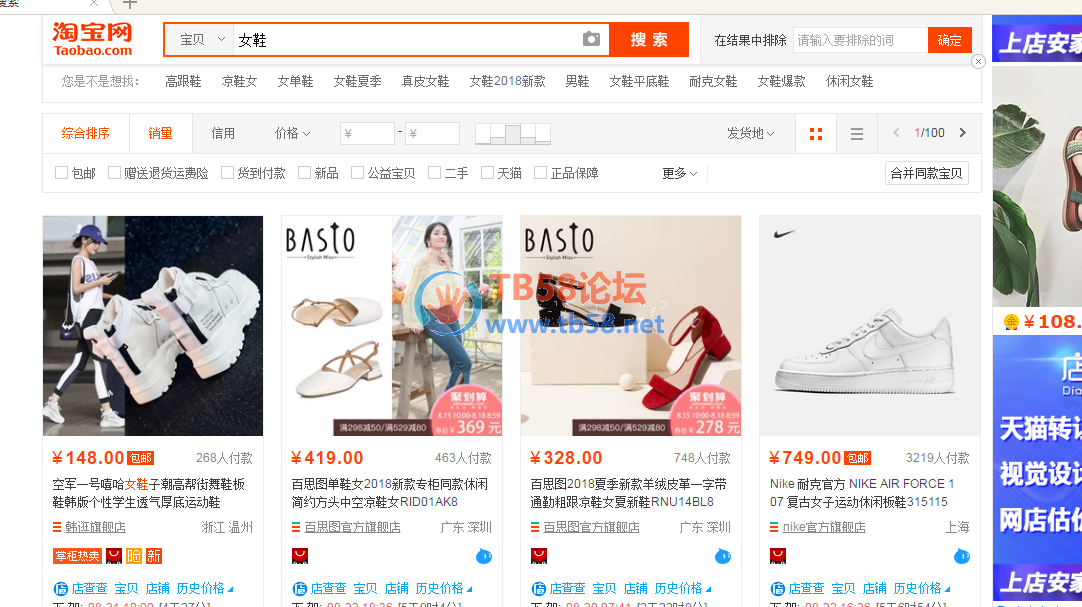Tick the 货到付款 checkbox
Image resolution: width=1082 pixels, height=607 pixels.
(228, 173)
